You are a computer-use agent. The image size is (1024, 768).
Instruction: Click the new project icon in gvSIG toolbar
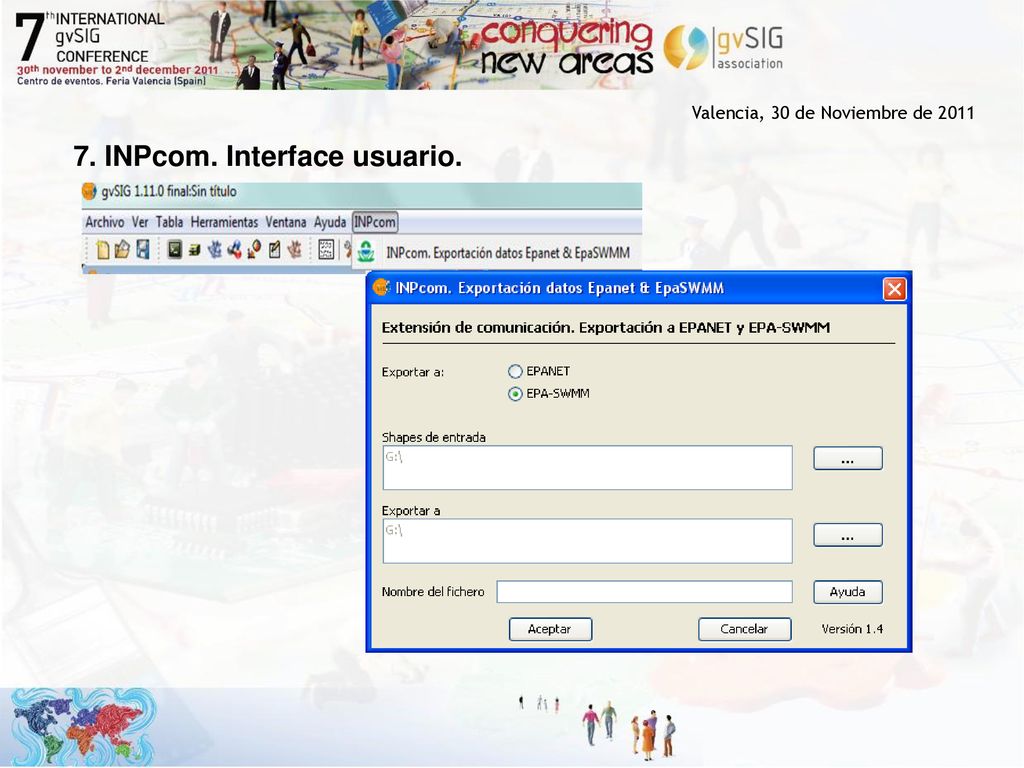point(103,249)
